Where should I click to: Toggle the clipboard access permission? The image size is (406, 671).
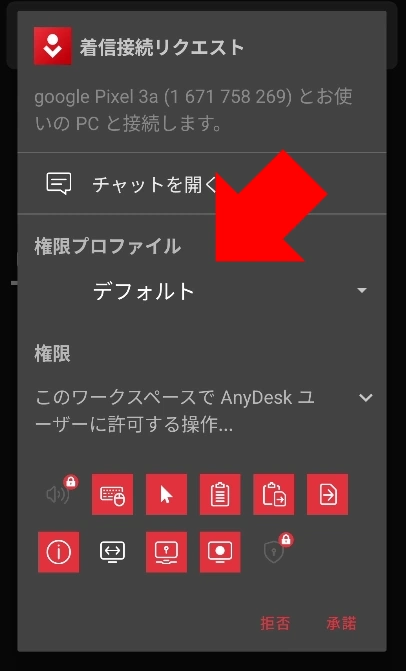click(x=220, y=494)
